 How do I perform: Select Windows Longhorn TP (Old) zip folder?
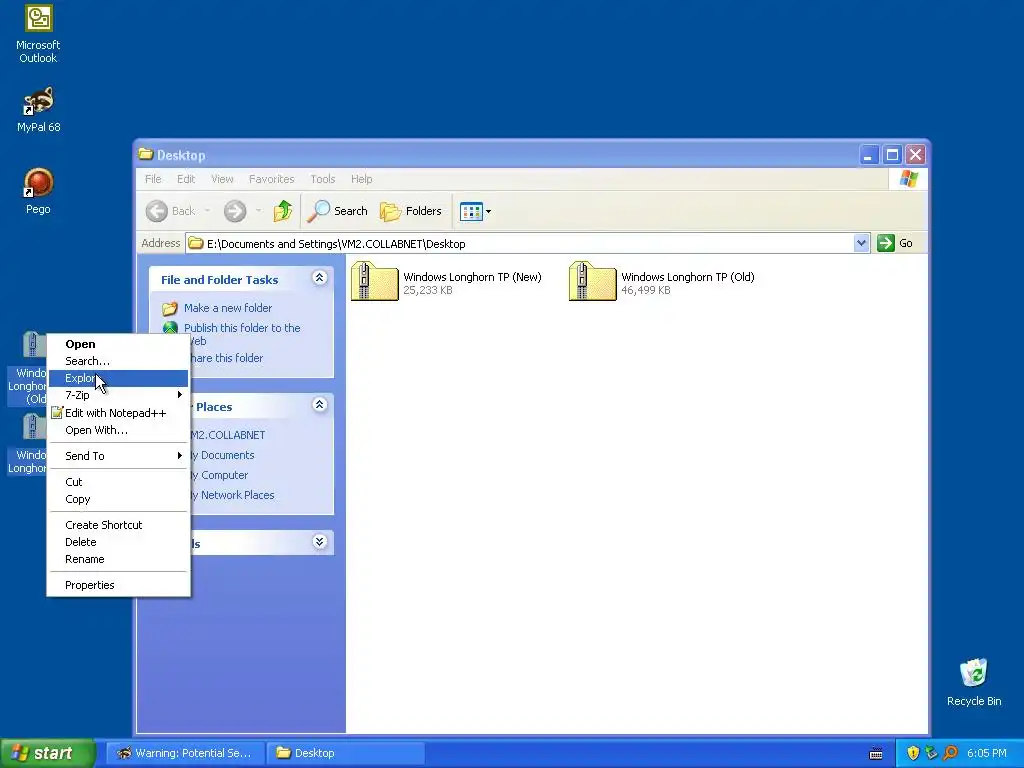[662, 282]
